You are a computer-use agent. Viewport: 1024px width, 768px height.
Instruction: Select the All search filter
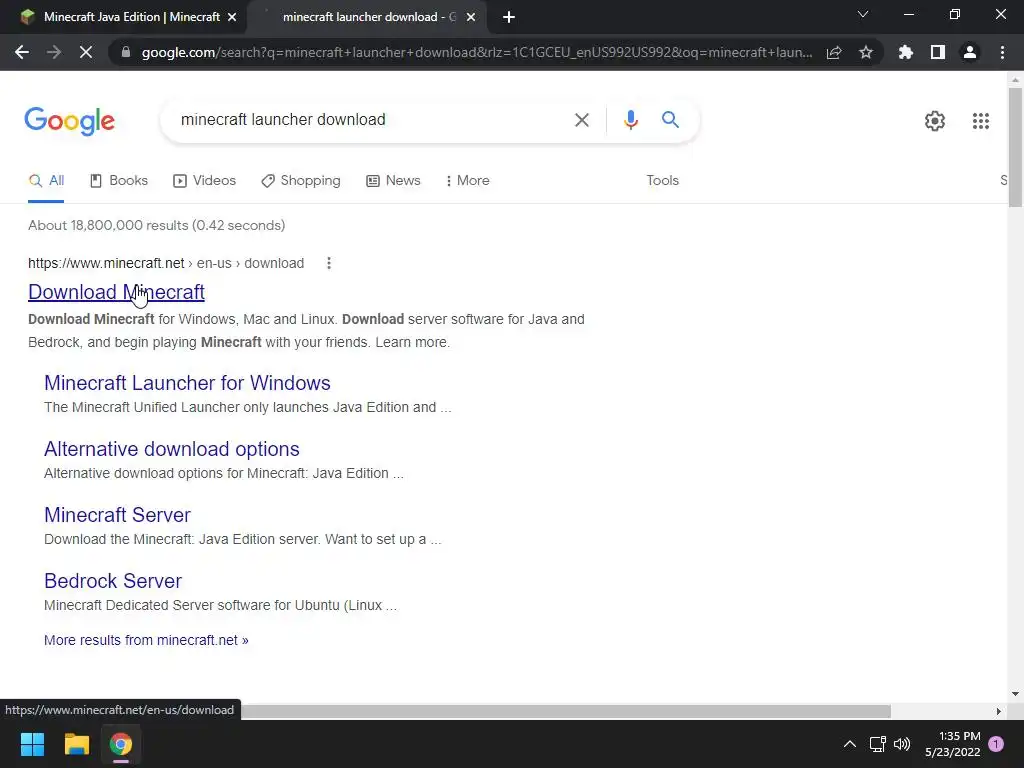click(x=46, y=181)
